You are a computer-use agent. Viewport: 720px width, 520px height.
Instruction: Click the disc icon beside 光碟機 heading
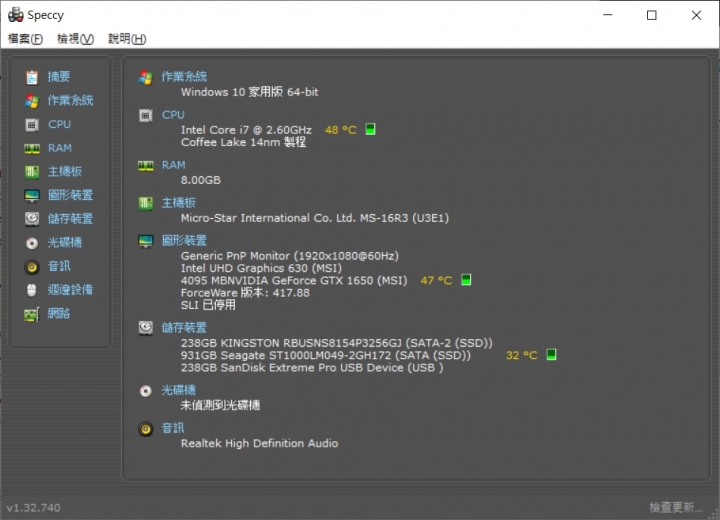[x=146, y=391]
